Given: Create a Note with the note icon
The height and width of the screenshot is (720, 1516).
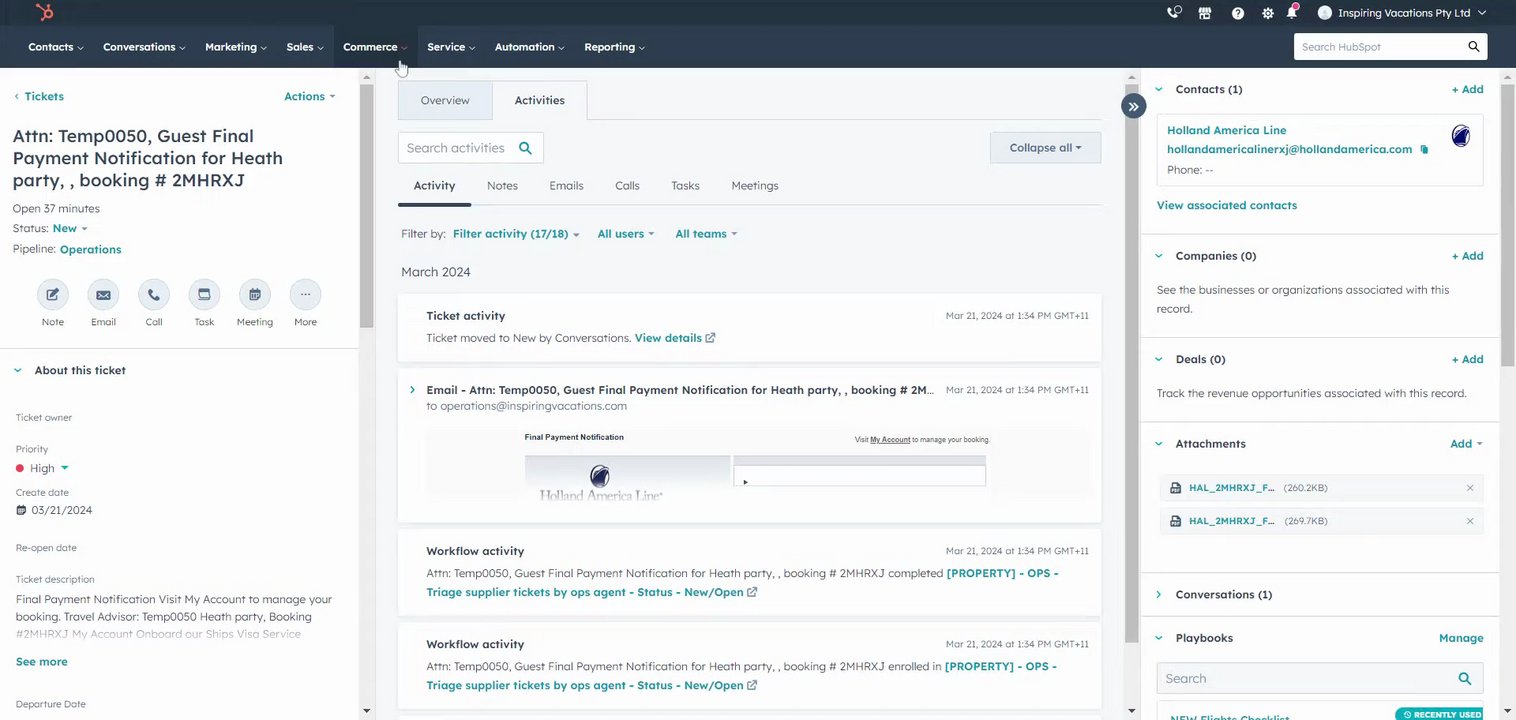Looking at the screenshot, I should coord(53,295).
